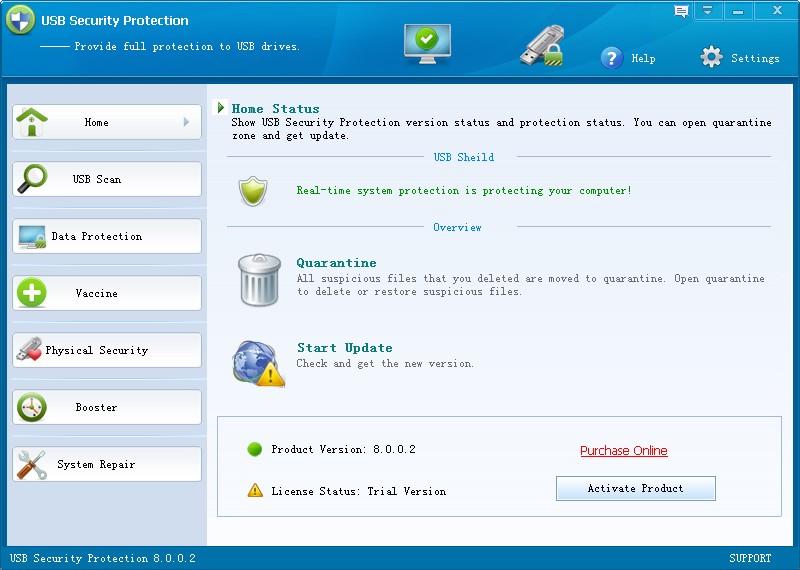Click the Home Status triangle marker
Viewport: 800px width, 570px height.
221,108
